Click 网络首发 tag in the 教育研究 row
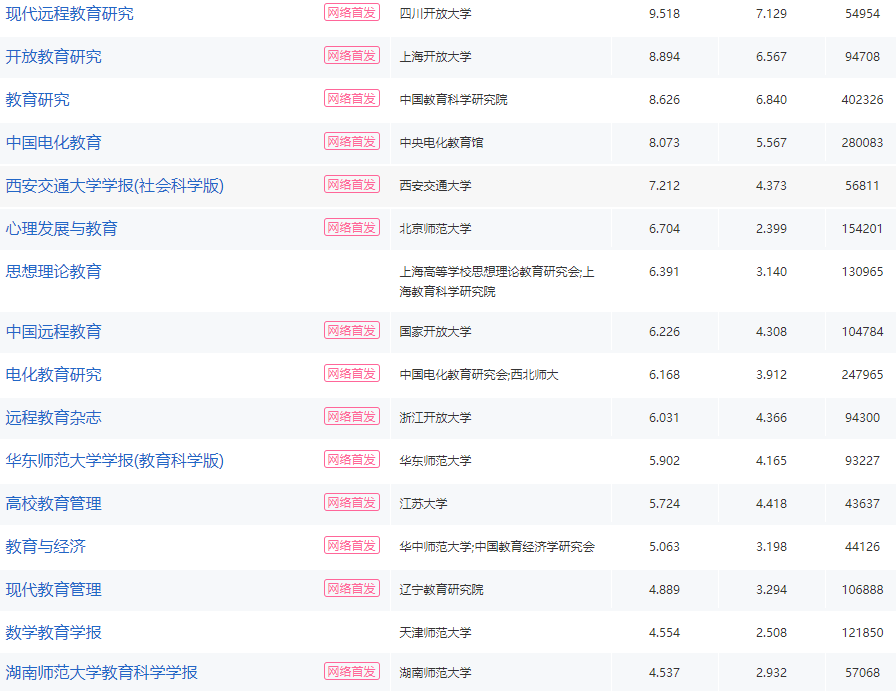This screenshot has height=691, width=896. click(352, 98)
